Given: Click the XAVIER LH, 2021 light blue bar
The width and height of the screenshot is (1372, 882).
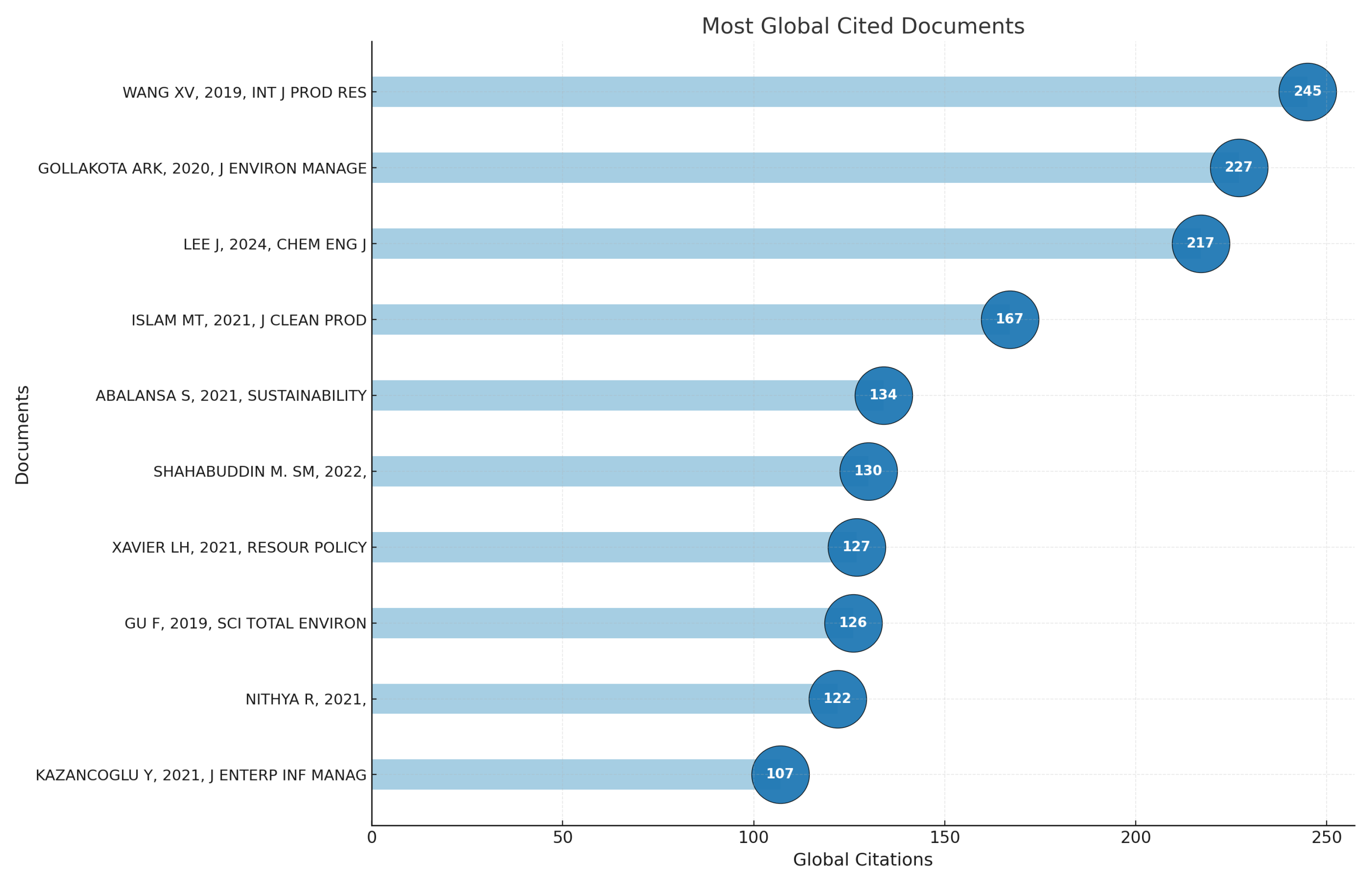Looking at the screenshot, I should click(598, 547).
